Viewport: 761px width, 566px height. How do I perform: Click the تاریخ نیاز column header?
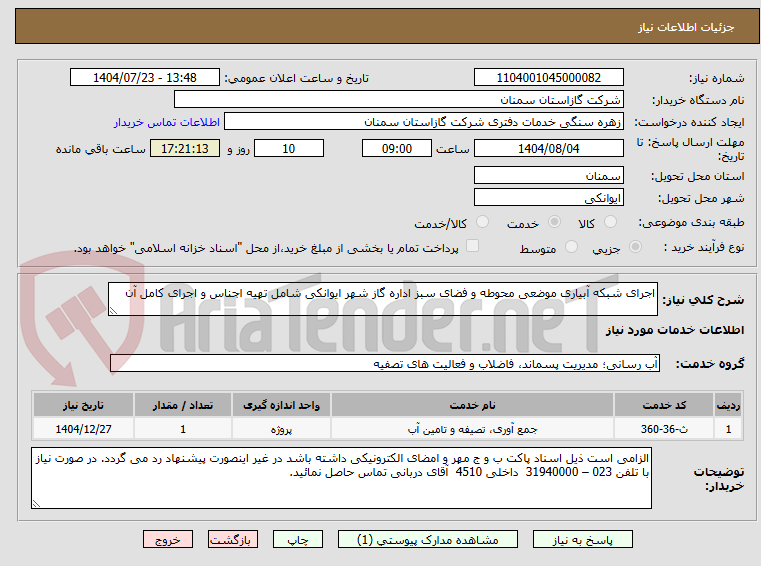point(83,405)
